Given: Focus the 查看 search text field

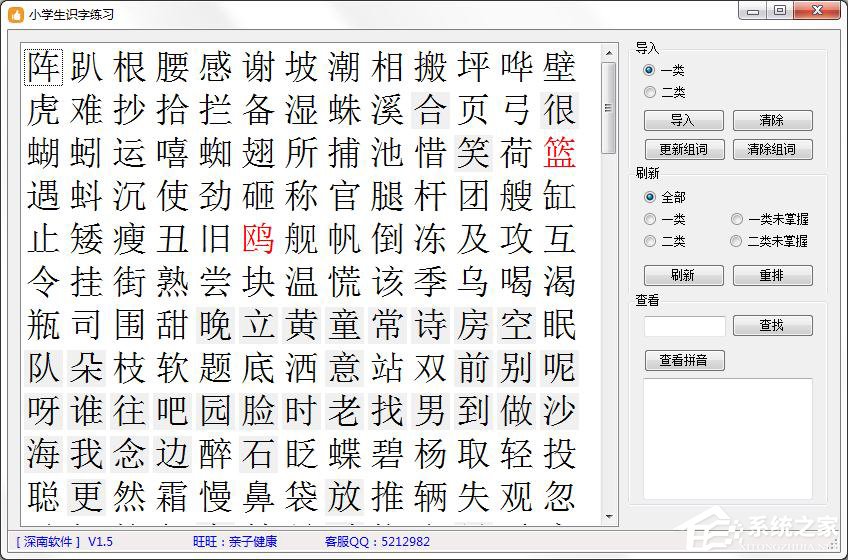Looking at the screenshot, I should pyautogui.click(x=685, y=326).
